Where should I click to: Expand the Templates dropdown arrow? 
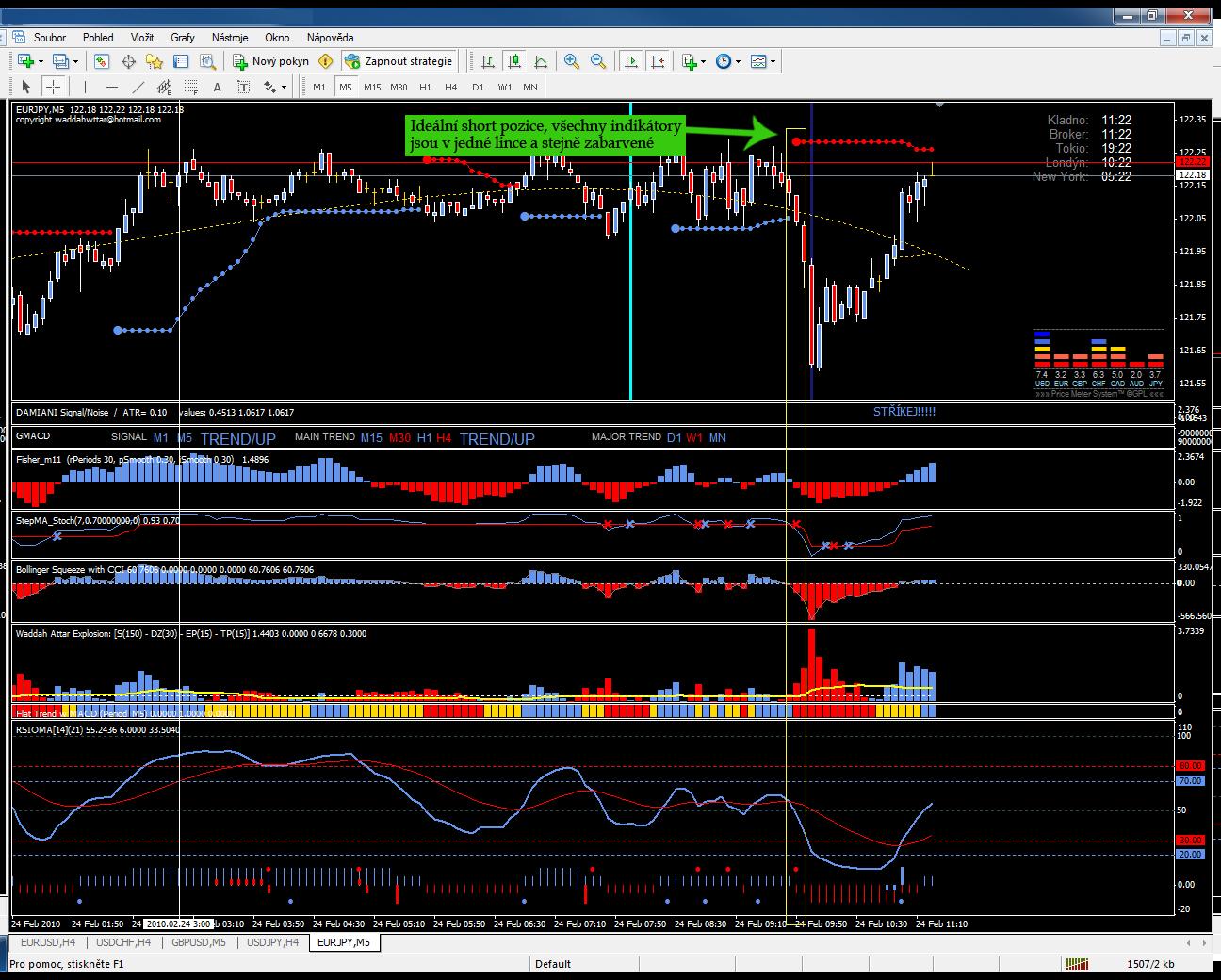[773, 61]
